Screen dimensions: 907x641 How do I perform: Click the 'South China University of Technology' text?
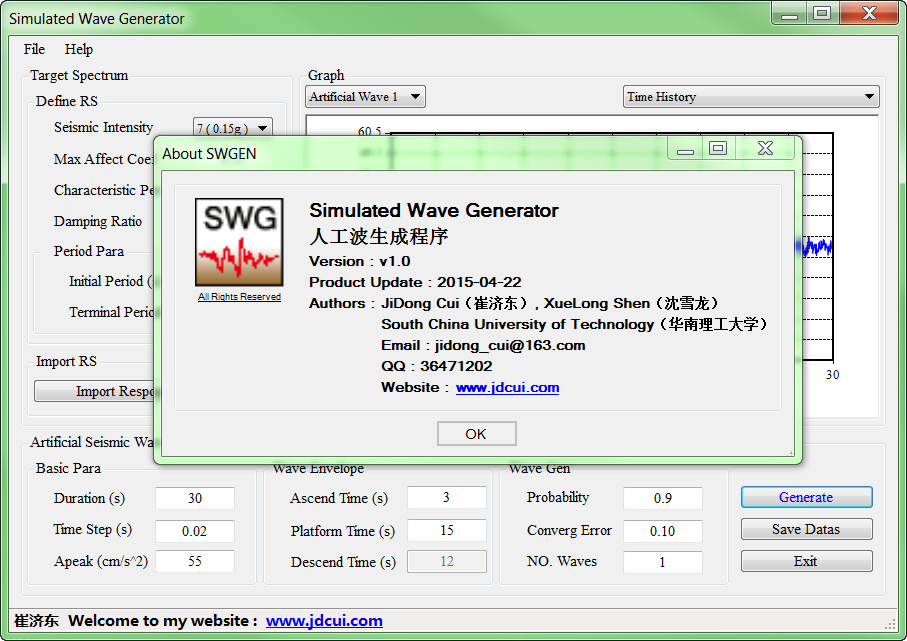[517, 324]
